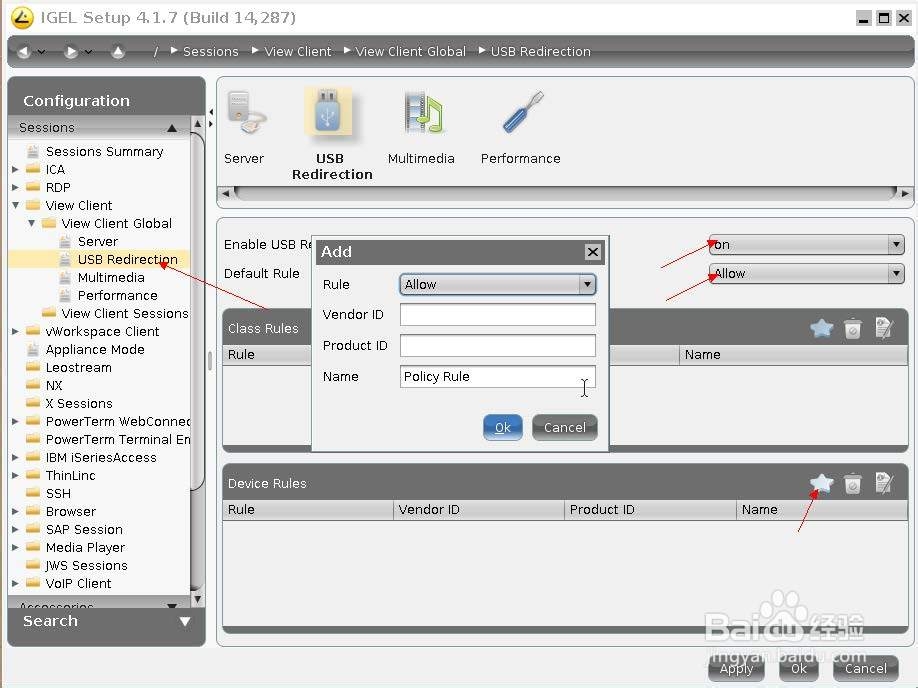Add a new Class Rule with star icon

(x=821, y=328)
